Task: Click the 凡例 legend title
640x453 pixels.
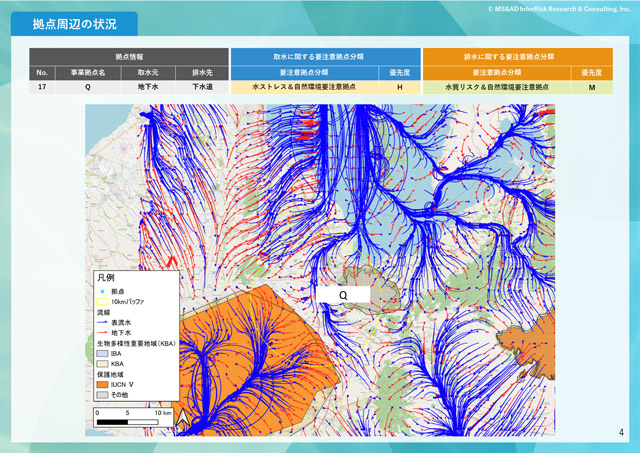Action: tap(106, 278)
